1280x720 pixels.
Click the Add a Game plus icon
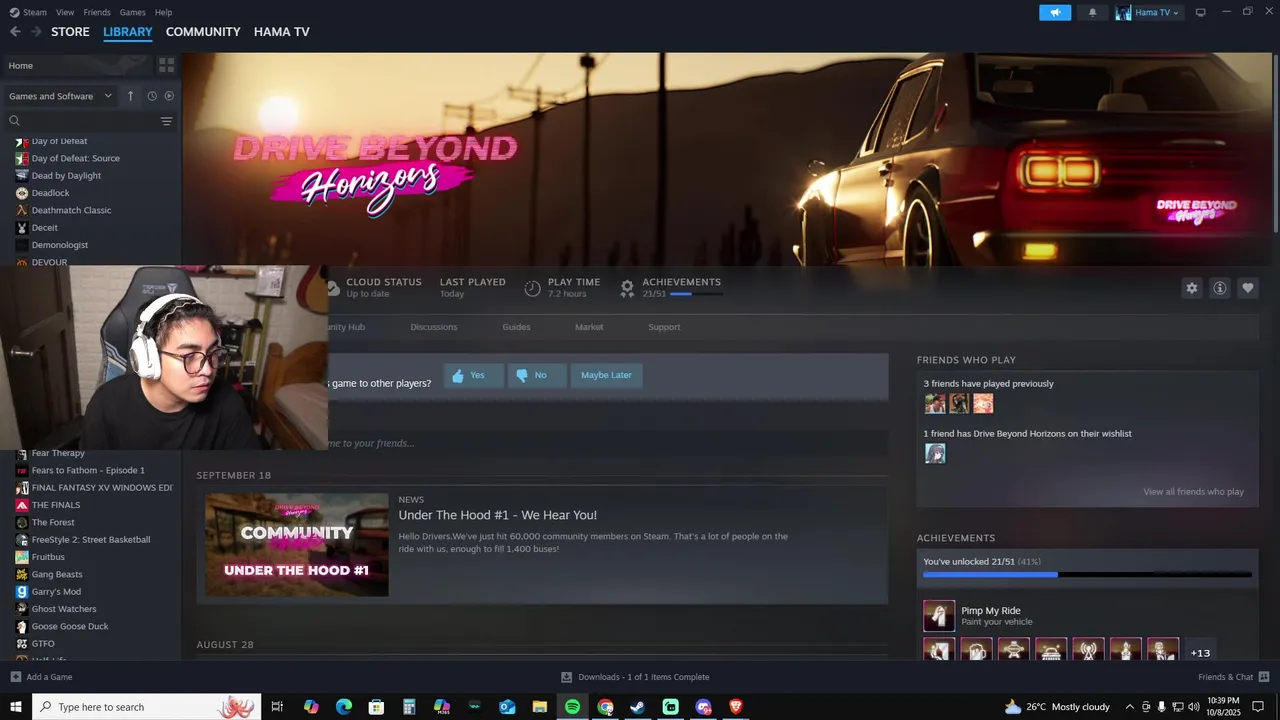point(15,677)
